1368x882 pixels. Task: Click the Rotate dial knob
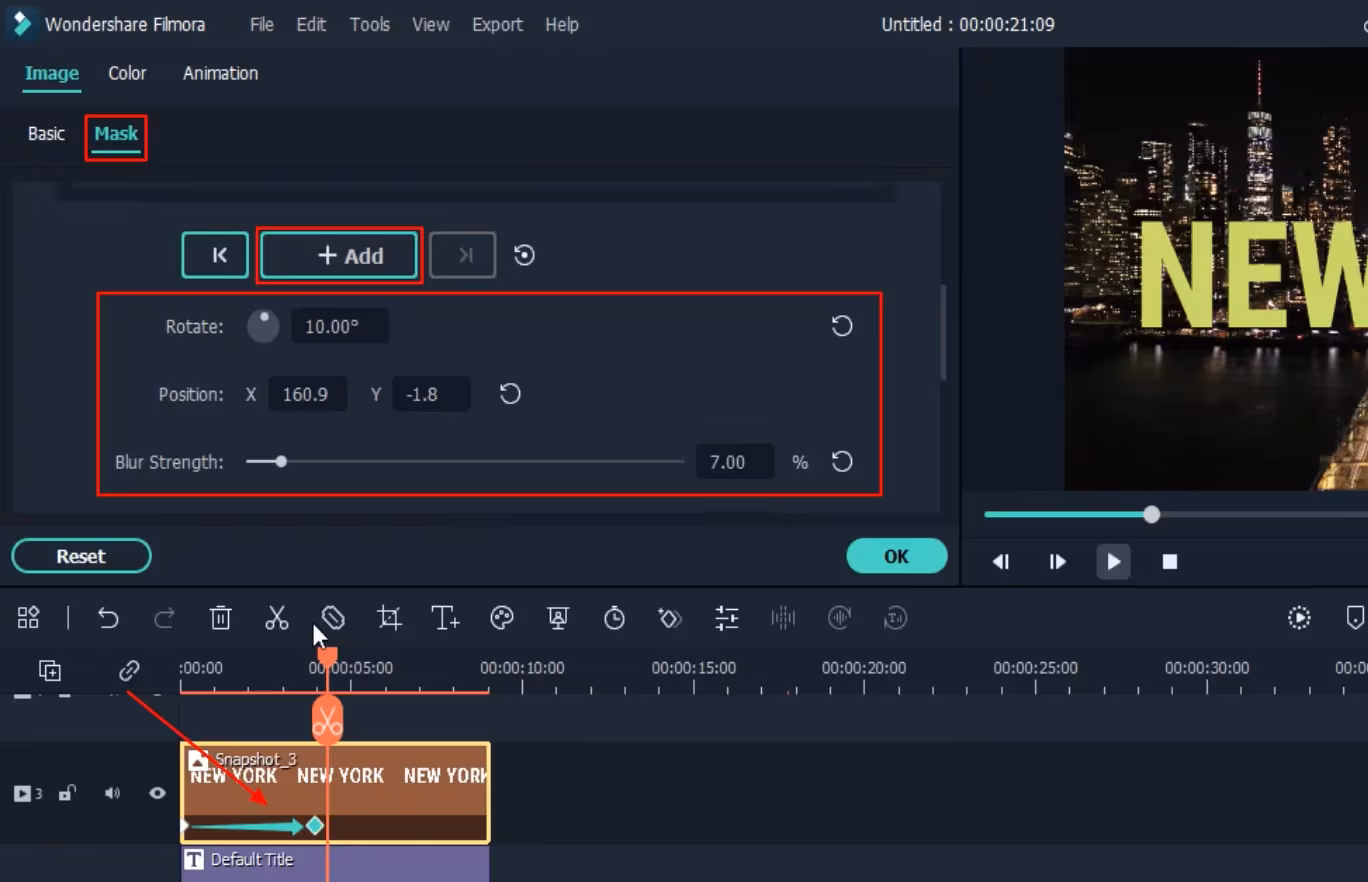(x=263, y=326)
